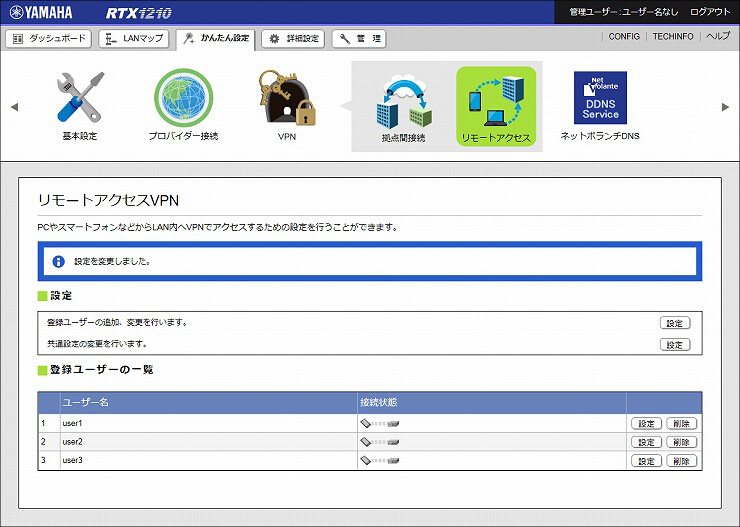Click the blue info icon in the message

(x=59, y=261)
